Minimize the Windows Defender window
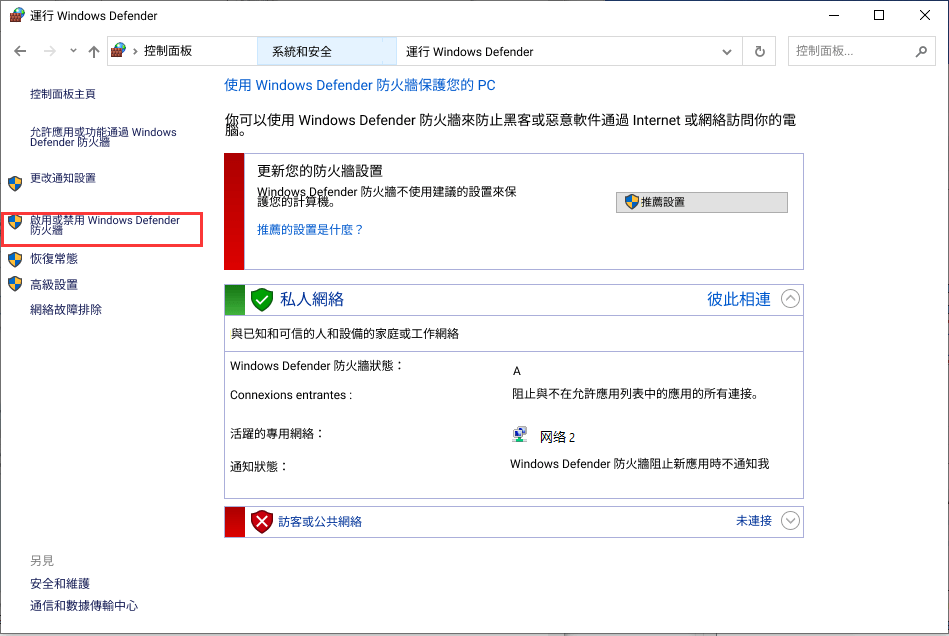 834,15
